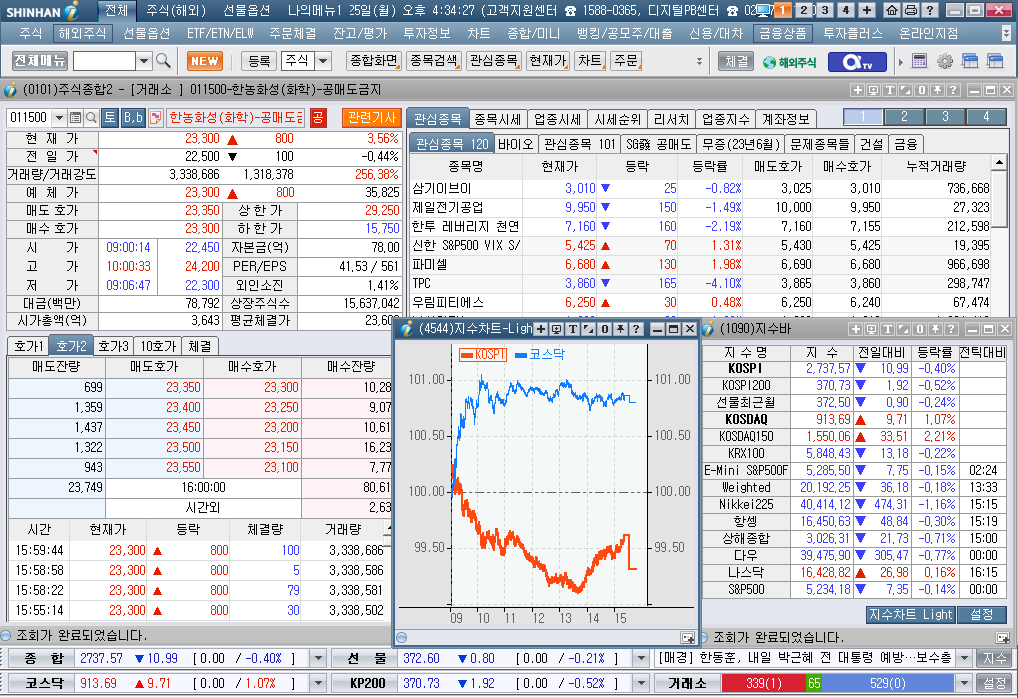Click chart zoom icon at bottom-right of 지수차트
This screenshot has width=1018, height=698.
click(687, 638)
